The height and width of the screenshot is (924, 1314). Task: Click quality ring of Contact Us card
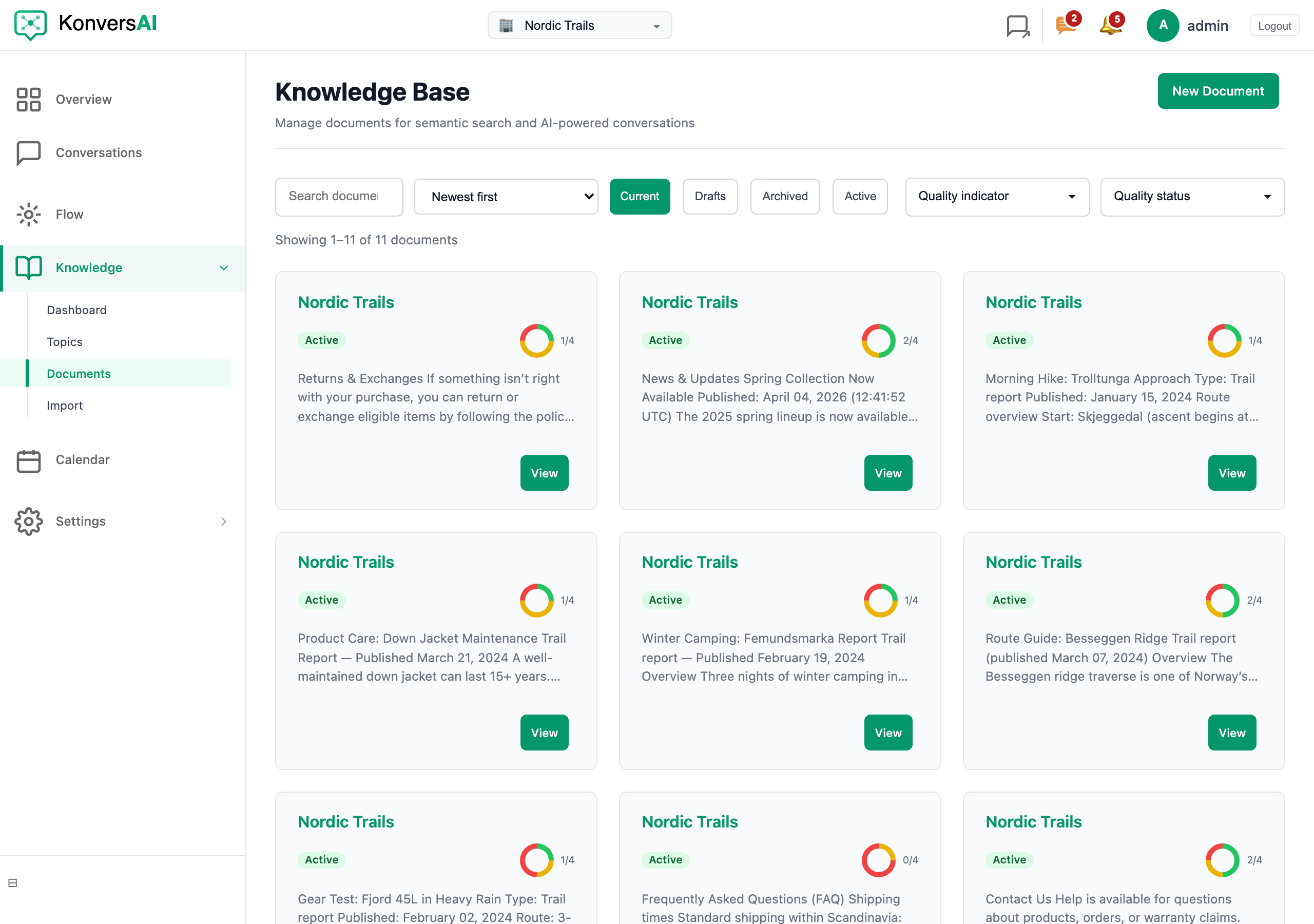1223,860
